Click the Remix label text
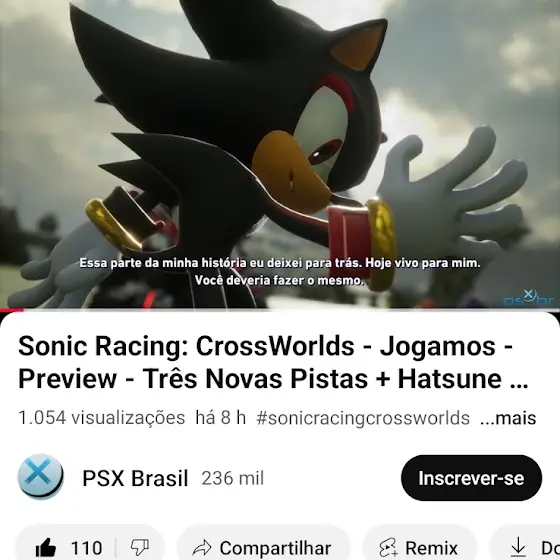This screenshot has height=560, width=560. coord(431,548)
